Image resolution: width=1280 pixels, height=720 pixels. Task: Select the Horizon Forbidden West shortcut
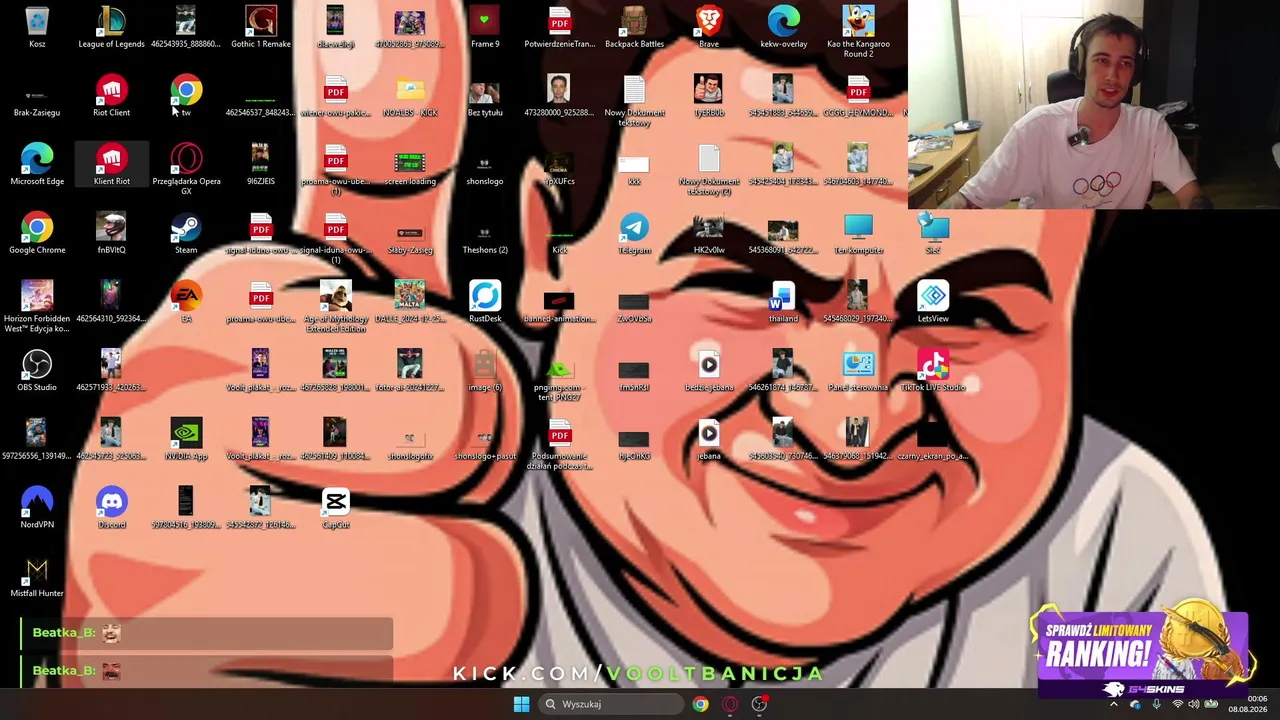point(37,307)
